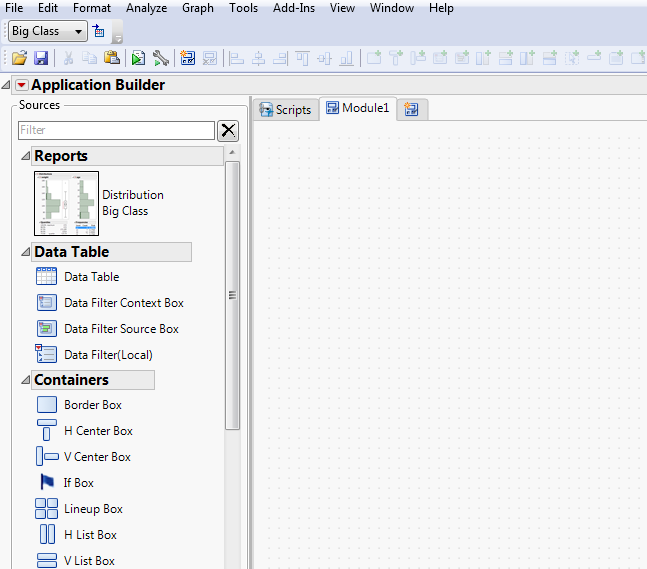Click the Save disk icon in toolbar
The height and width of the screenshot is (569, 647).
41,59
